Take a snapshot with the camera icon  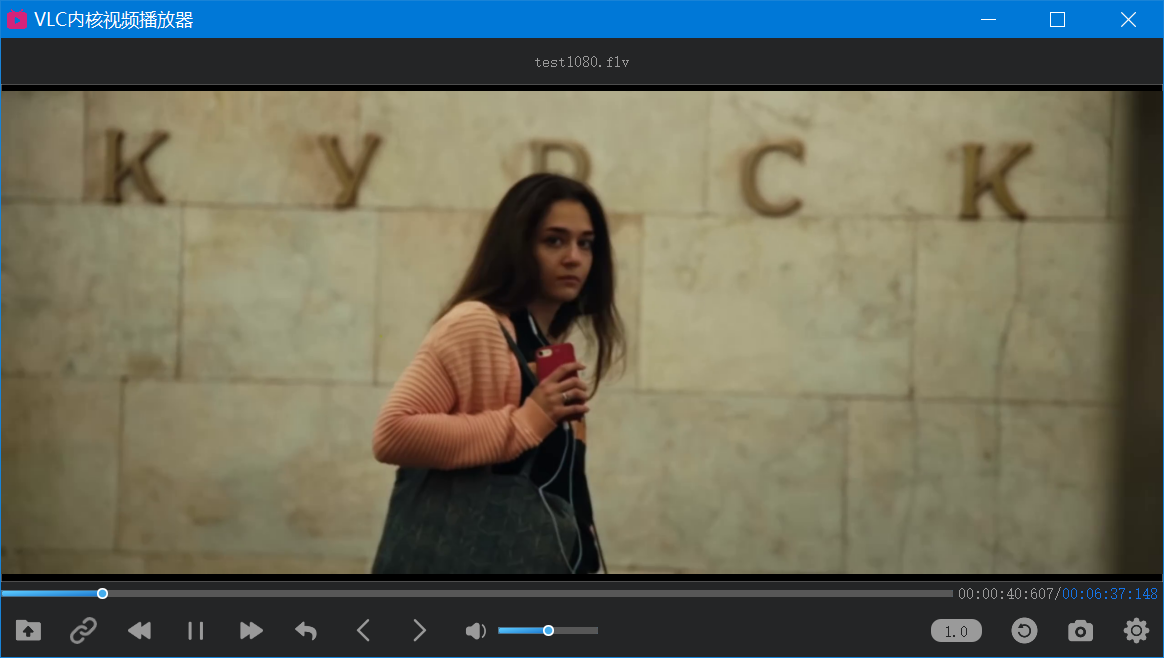coord(1080,631)
